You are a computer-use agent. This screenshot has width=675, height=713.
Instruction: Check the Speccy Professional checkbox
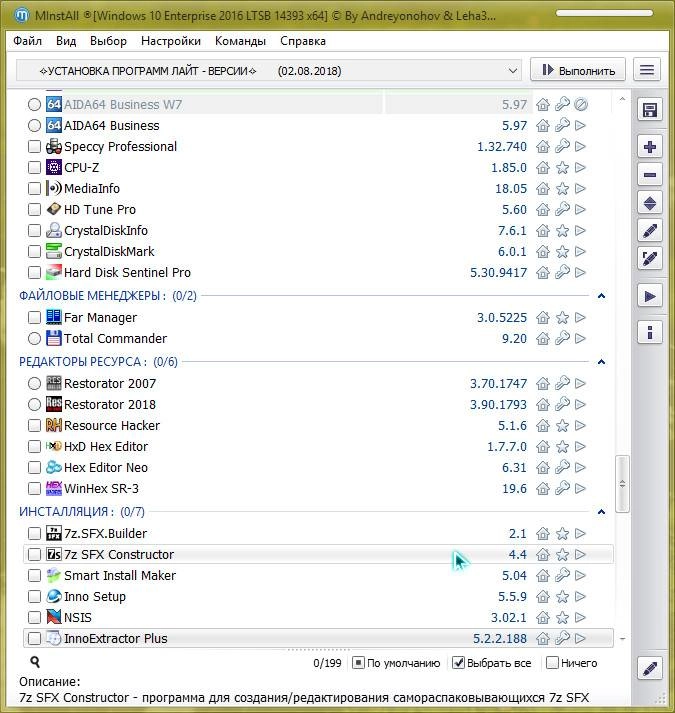34,146
